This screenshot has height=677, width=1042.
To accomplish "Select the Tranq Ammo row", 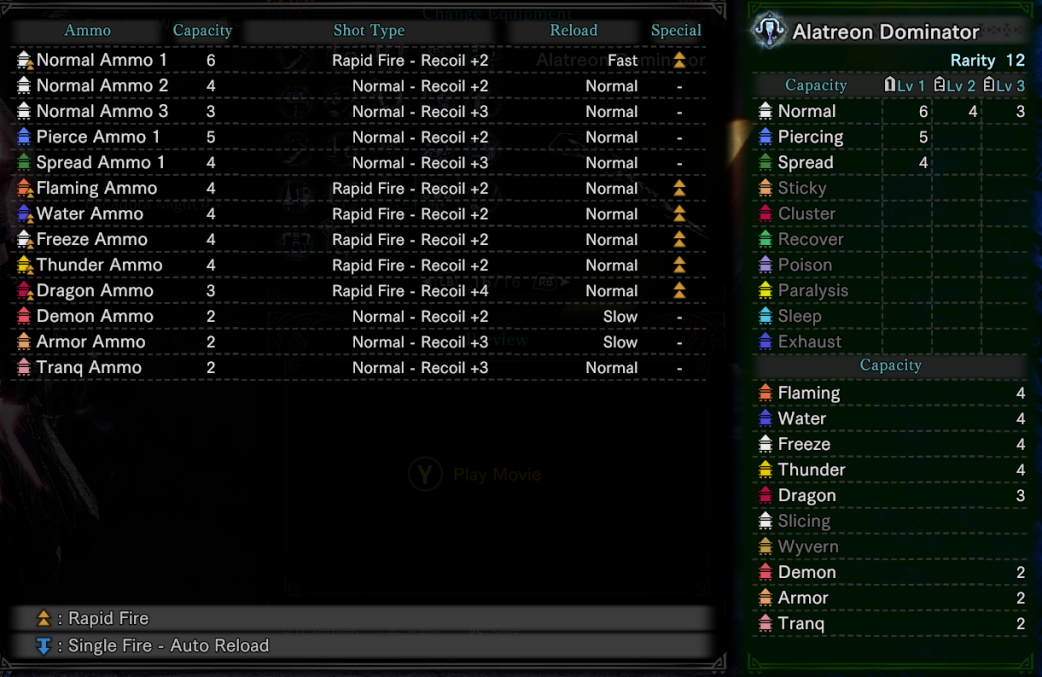I will click(359, 367).
